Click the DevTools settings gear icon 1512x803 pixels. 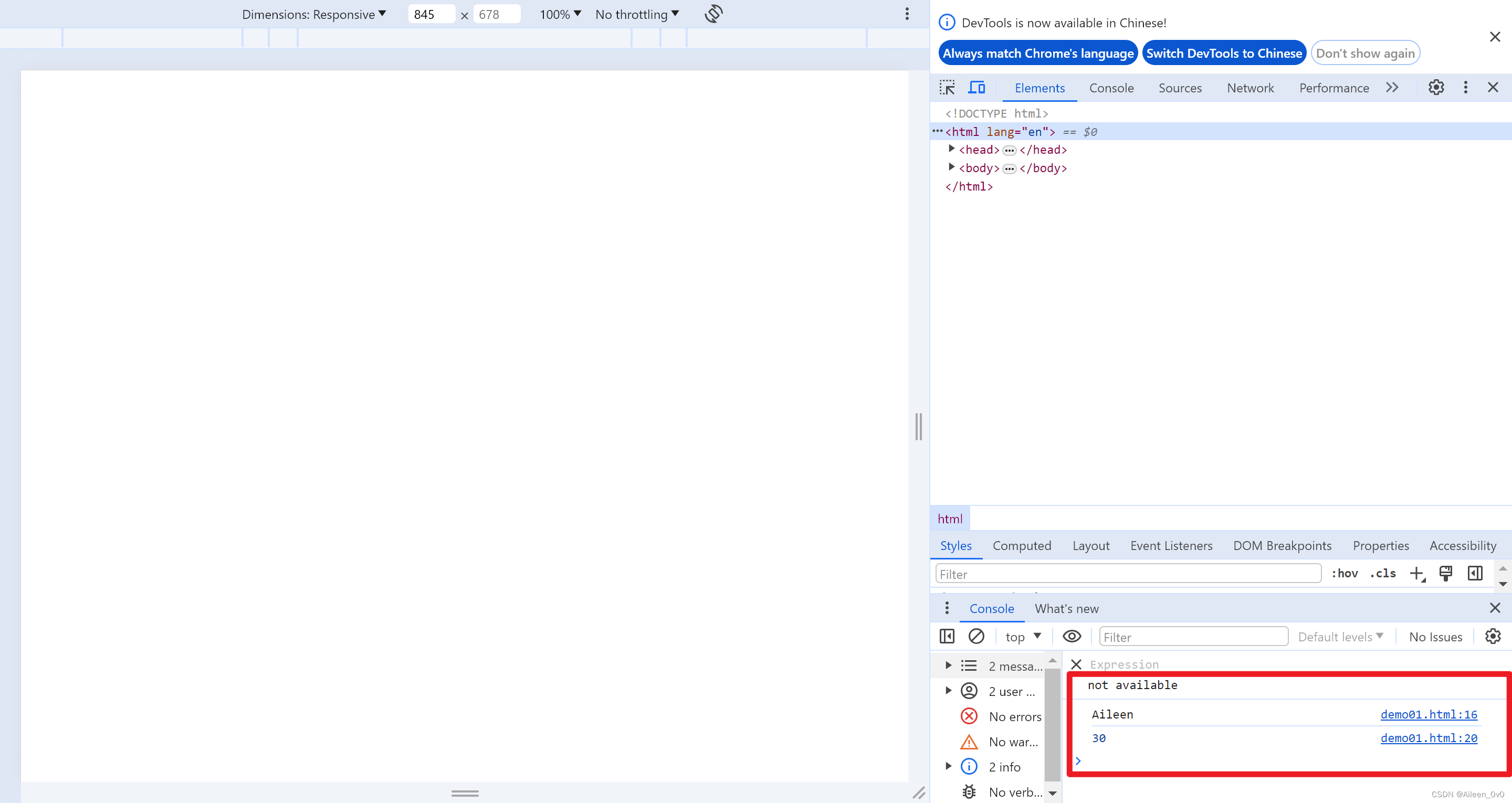[x=1435, y=88]
